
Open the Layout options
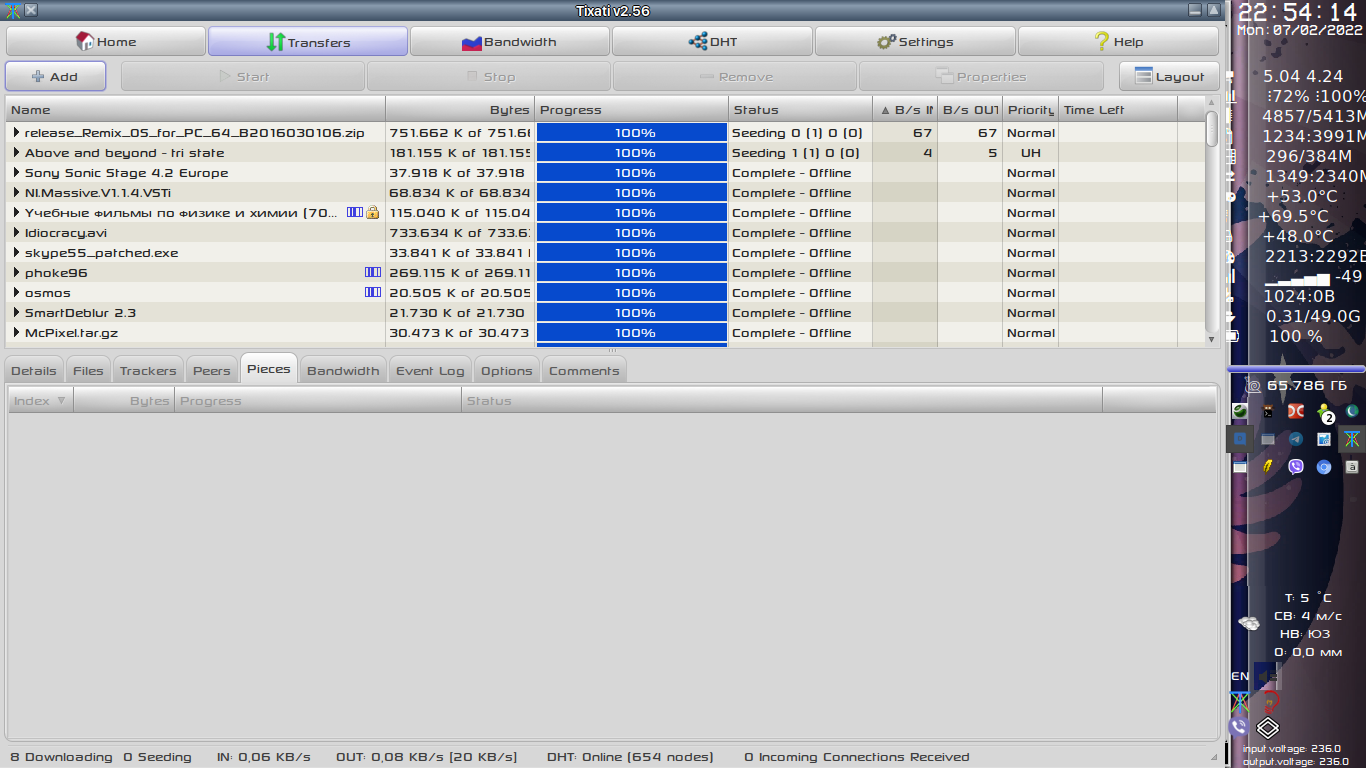click(1169, 76)
